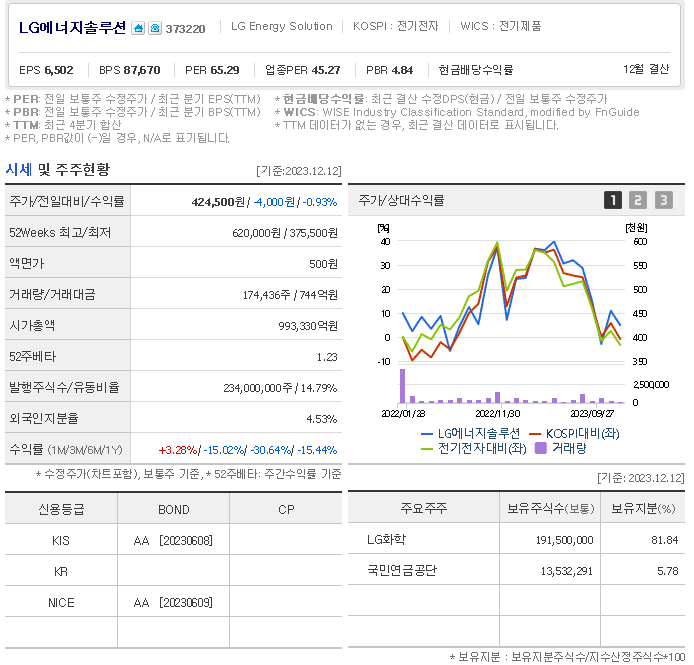The image size is (694, 665).
Task: Select 52주베타 value 1.23
Action: pyautogui.click(x=327, y=357)
